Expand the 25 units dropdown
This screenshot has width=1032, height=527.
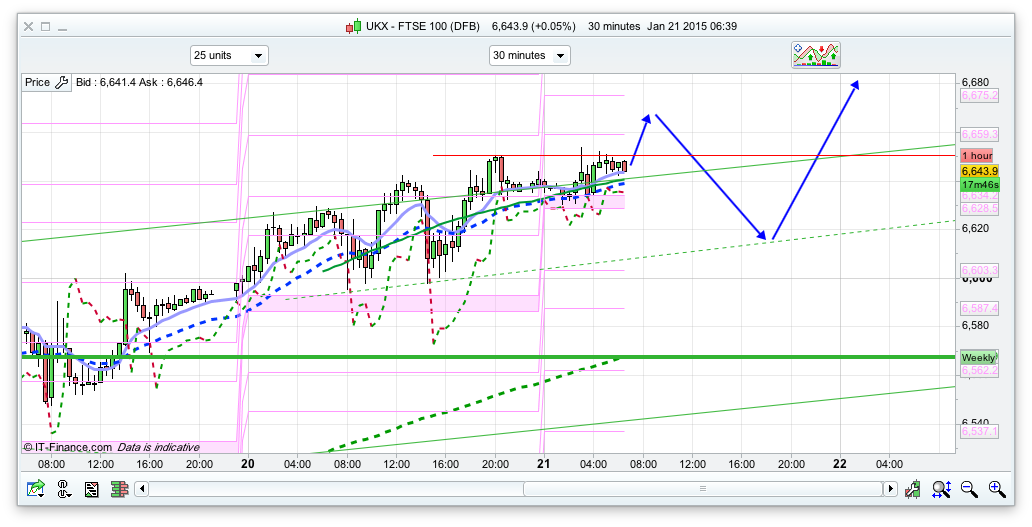click(x=229, y=55)
